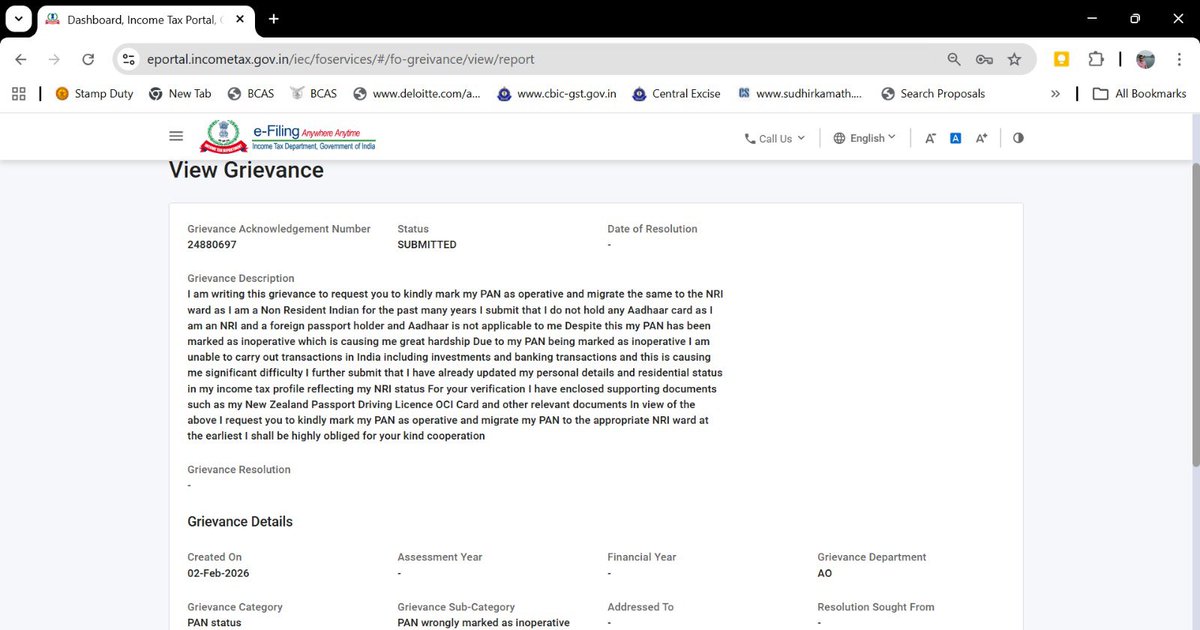Close the Income Tax Portal tab
Image resolution: width=1200 pixels, height=630 pixels.
(241, 19)
